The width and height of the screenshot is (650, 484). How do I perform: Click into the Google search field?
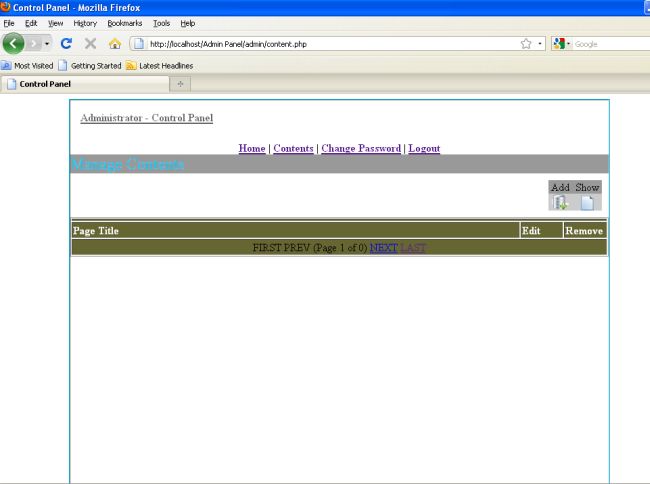pos(611,44)
